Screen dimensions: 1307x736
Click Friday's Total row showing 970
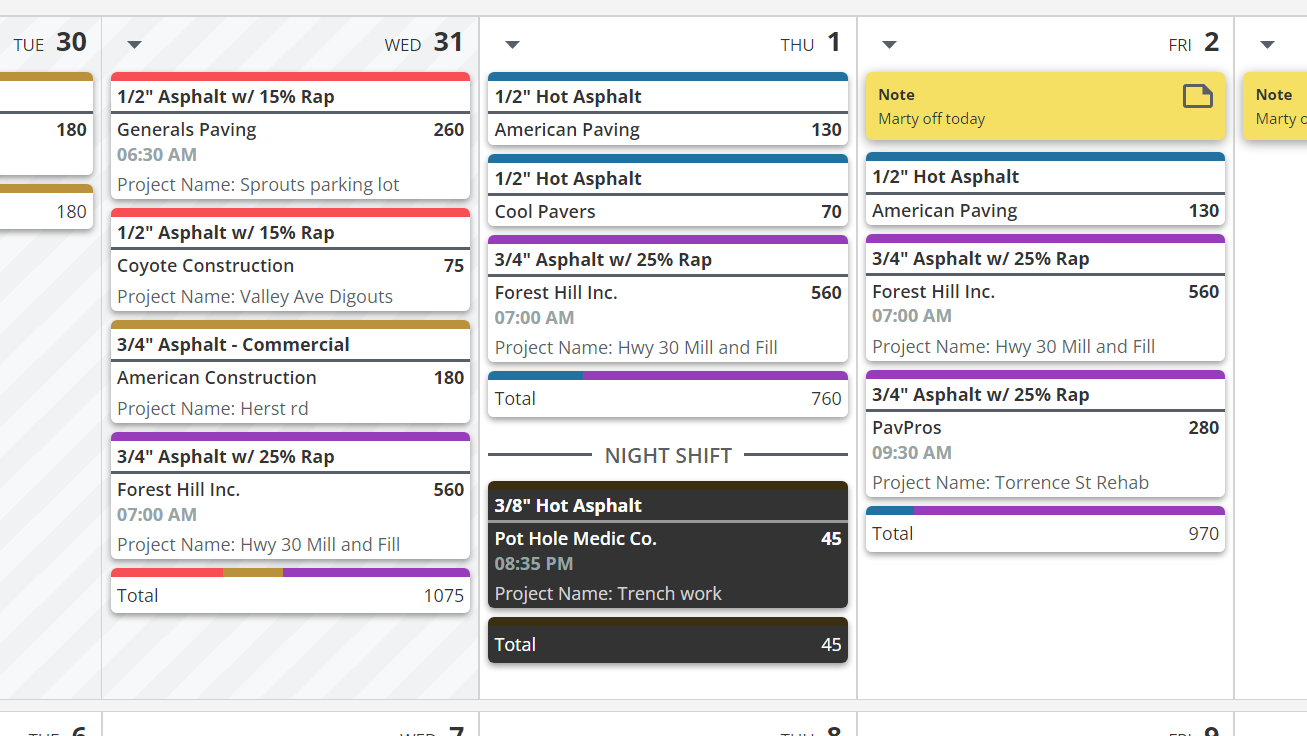1045,533
